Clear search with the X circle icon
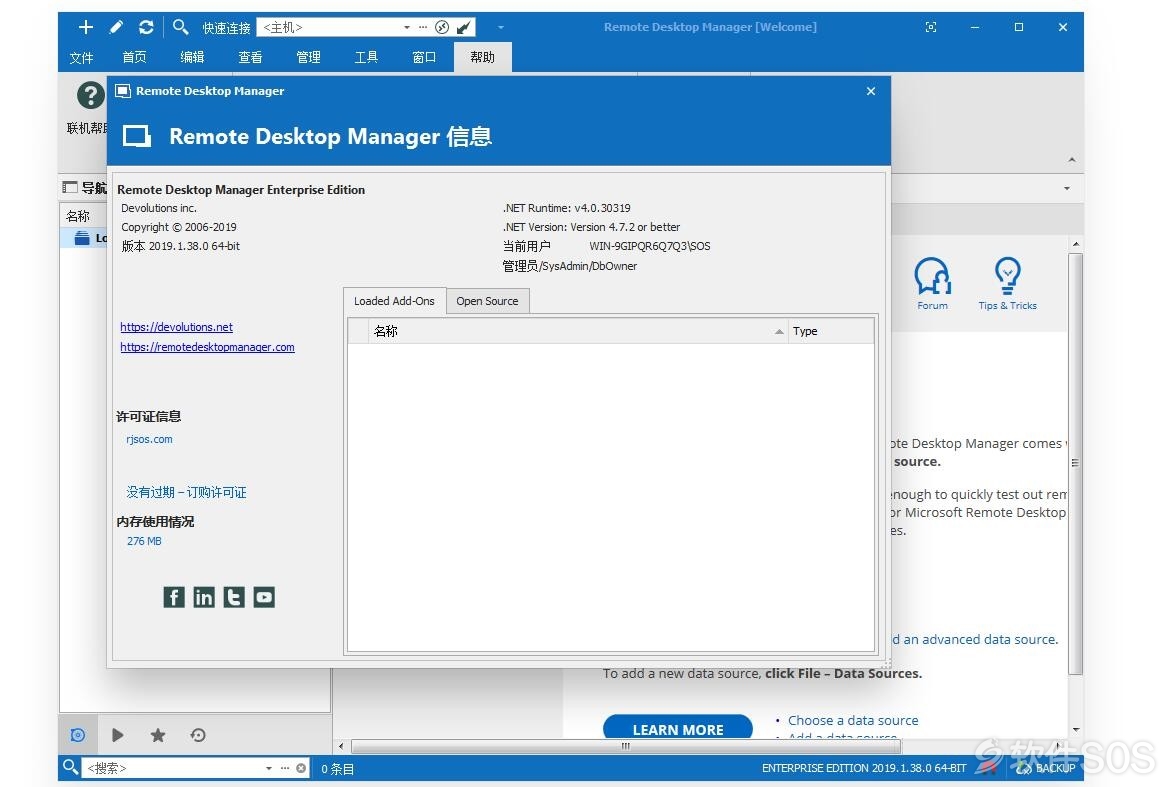This screenshot has width=1172, height=787. pos(301,768)
